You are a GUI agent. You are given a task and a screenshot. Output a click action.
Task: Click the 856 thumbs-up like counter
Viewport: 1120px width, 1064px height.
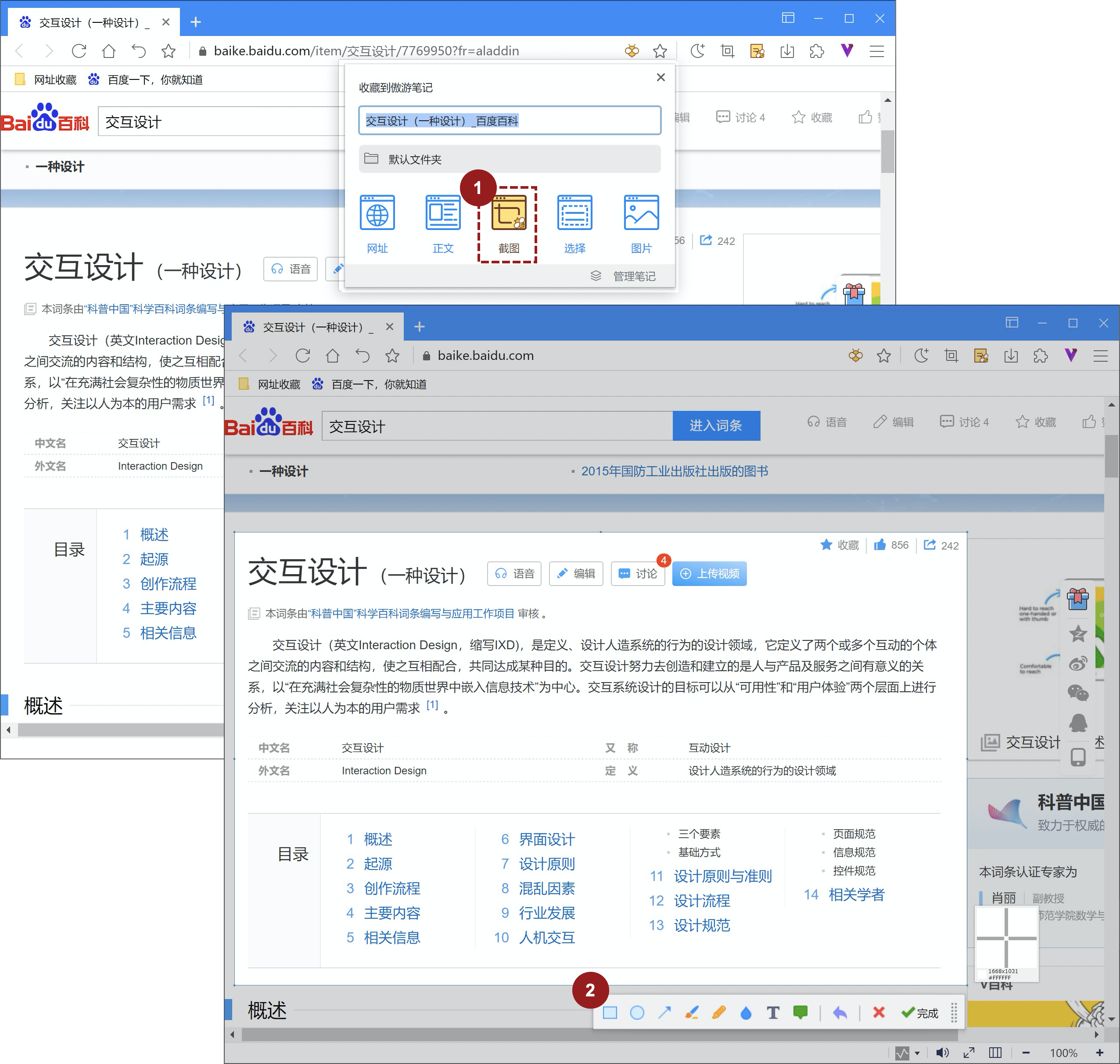click(x=891, y=544)
